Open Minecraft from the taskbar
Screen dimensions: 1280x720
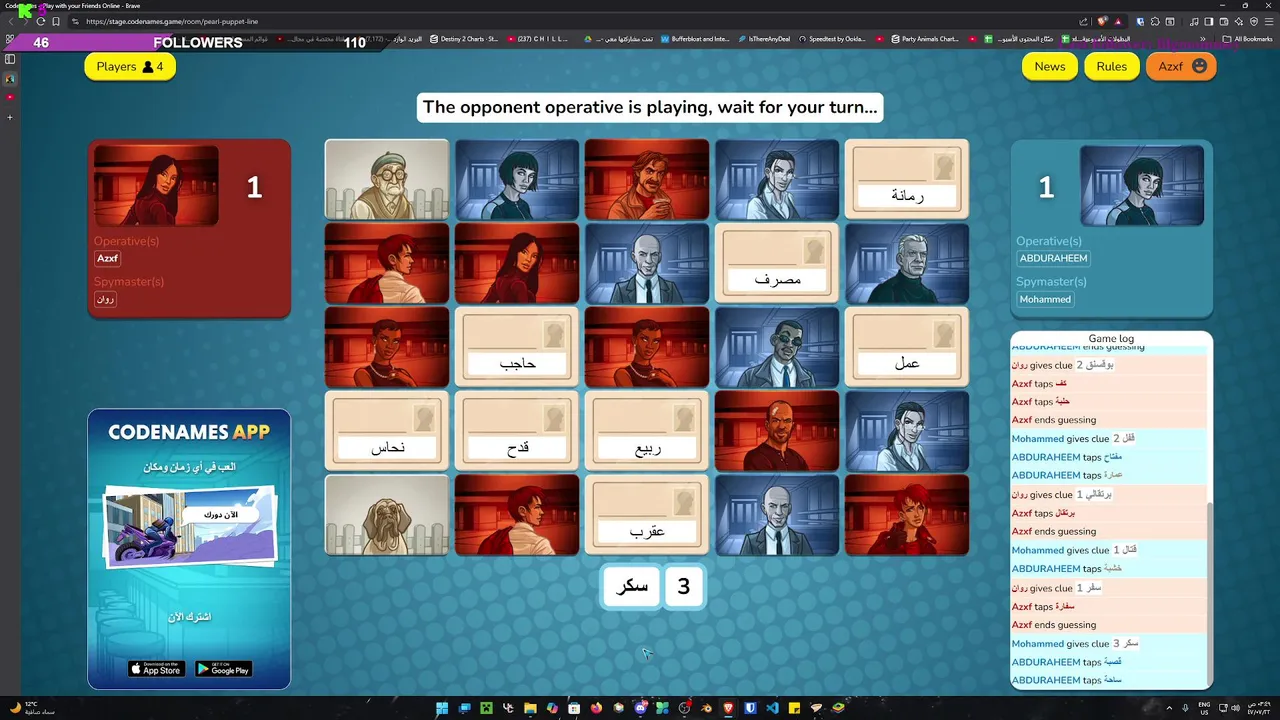tap(486, 708)
